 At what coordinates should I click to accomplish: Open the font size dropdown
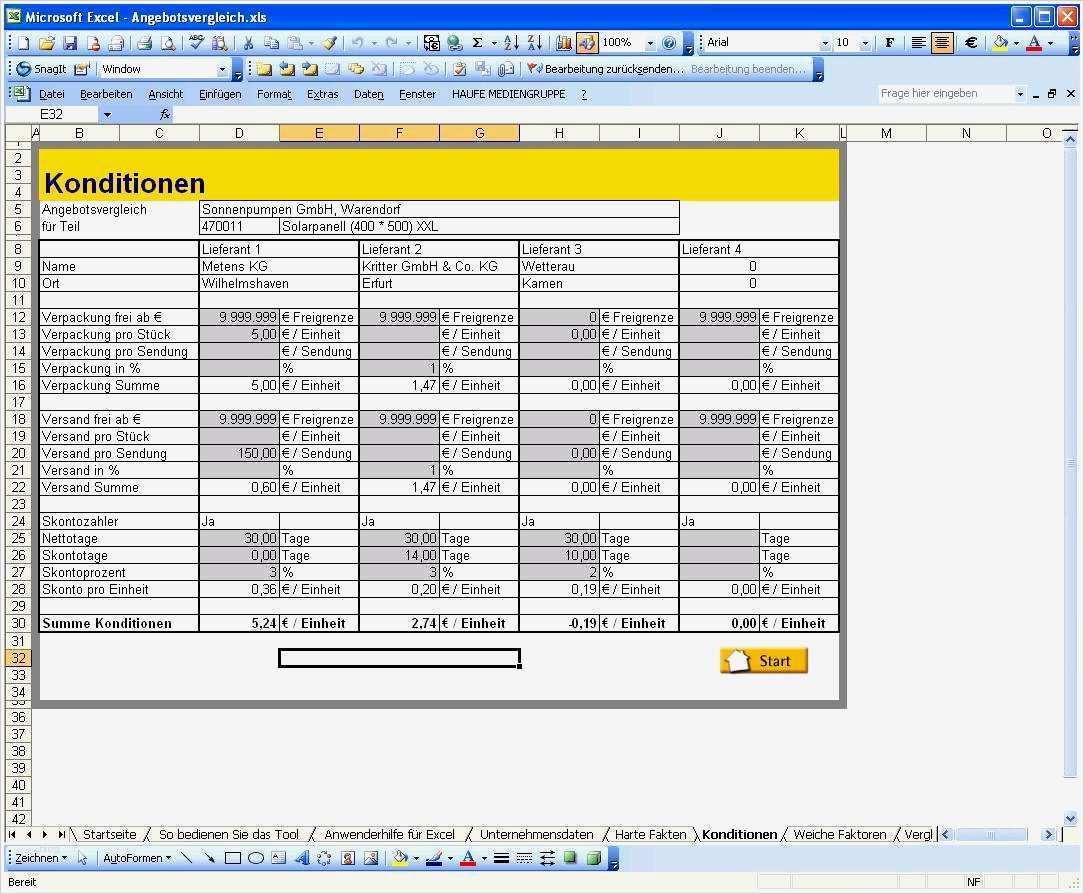coord(865,42)
